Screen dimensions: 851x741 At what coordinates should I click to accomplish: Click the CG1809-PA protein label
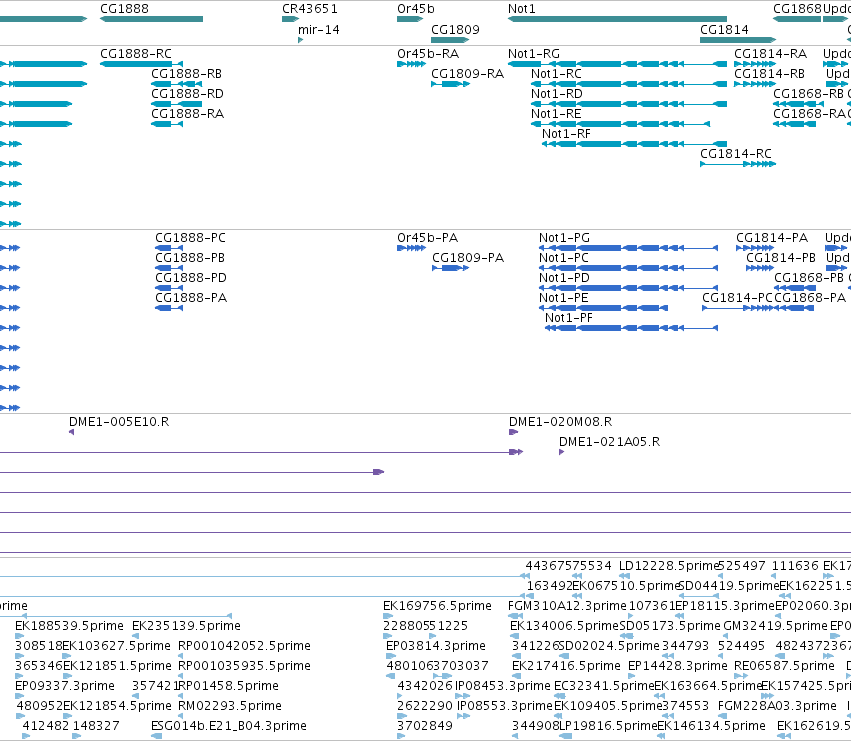[x=468, y=258]
